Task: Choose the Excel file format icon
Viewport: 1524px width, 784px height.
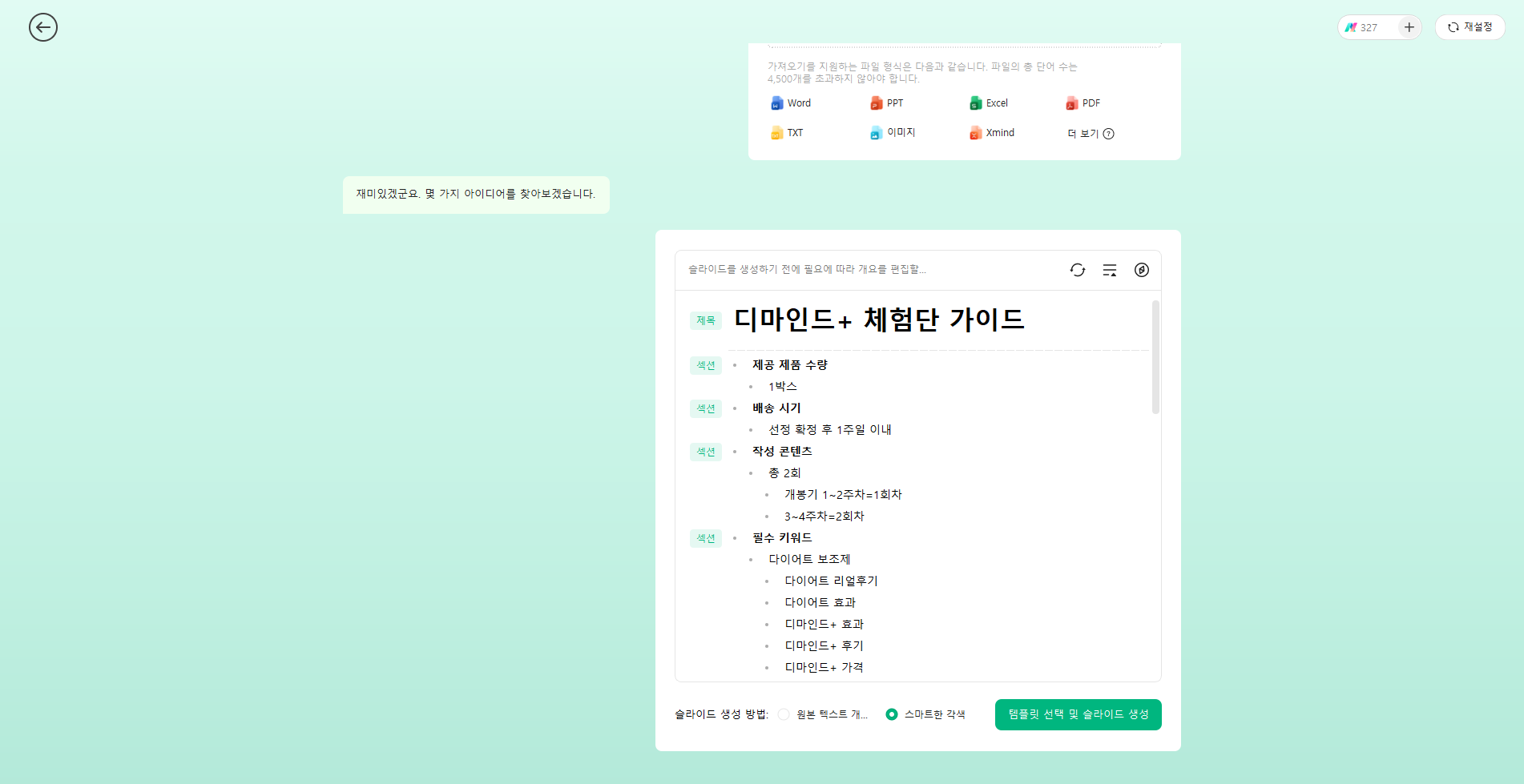Action: click(975, 103)
